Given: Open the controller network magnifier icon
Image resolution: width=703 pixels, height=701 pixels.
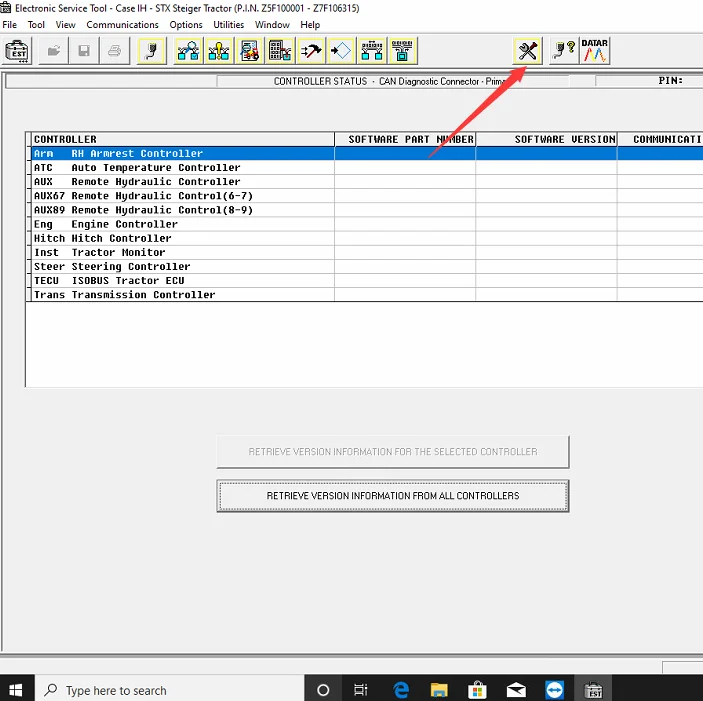Looking at the screenshot, I should click(x=188, y=51).
